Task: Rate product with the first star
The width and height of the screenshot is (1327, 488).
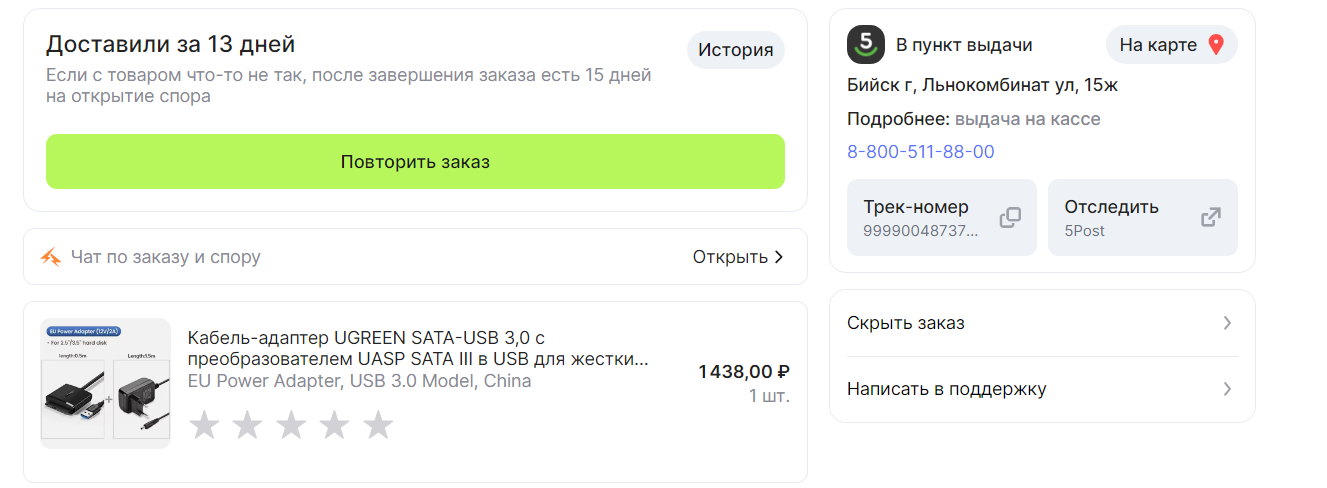Action: click(x=204, y=425)
